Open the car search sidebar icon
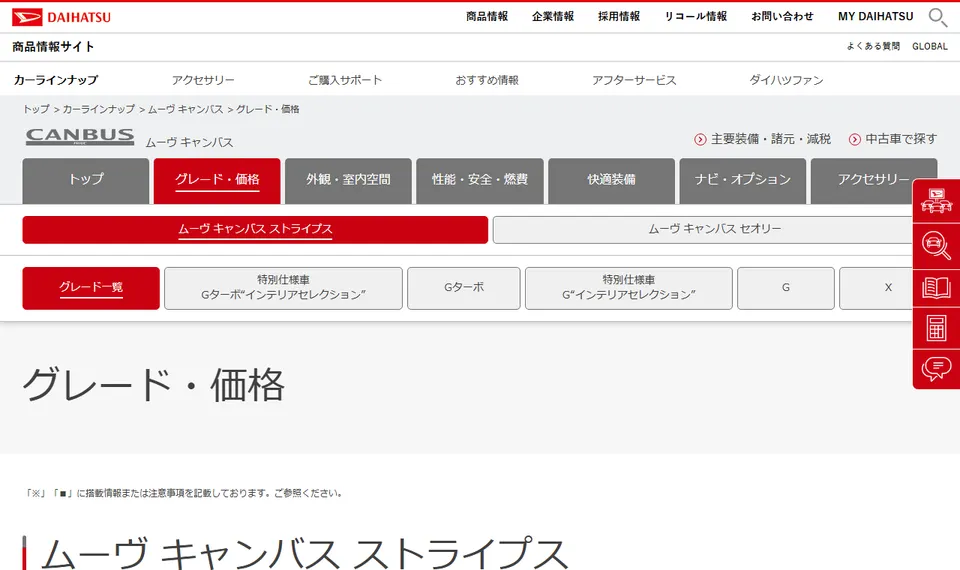 click(936, 244)
